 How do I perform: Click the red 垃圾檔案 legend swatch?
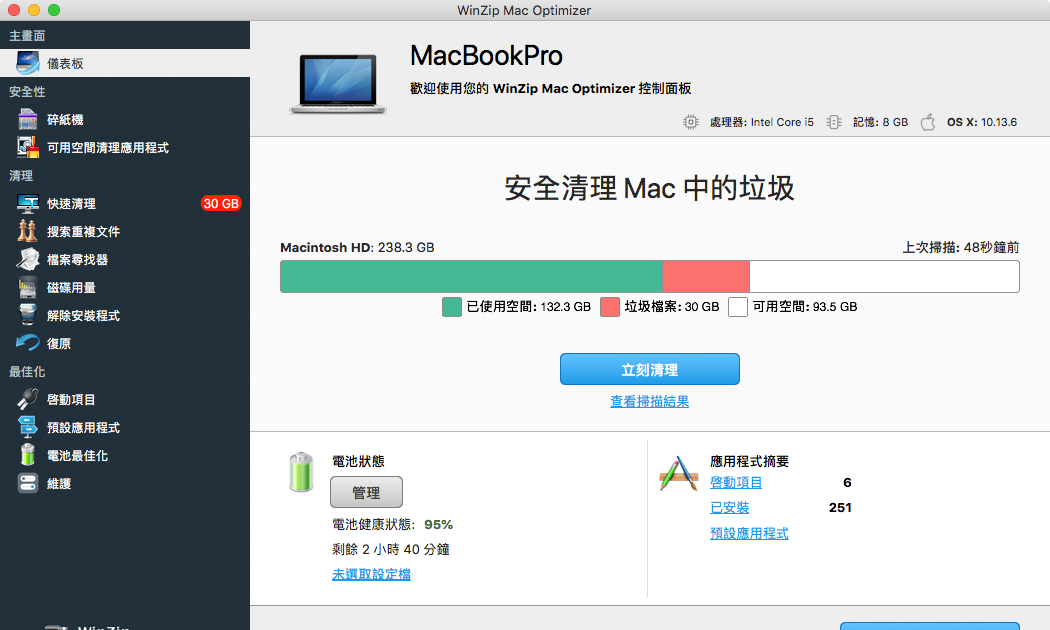(x=610, y=307)
